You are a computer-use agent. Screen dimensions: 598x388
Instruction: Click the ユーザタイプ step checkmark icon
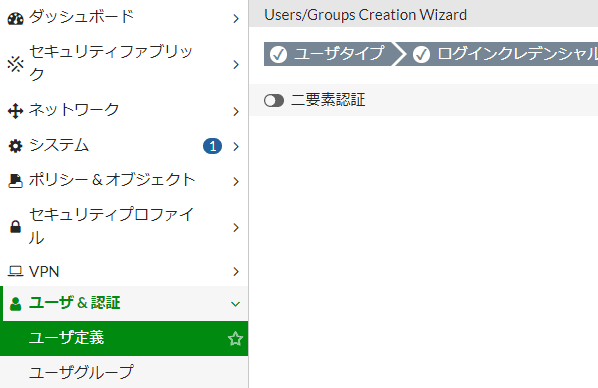coord(278,54)
